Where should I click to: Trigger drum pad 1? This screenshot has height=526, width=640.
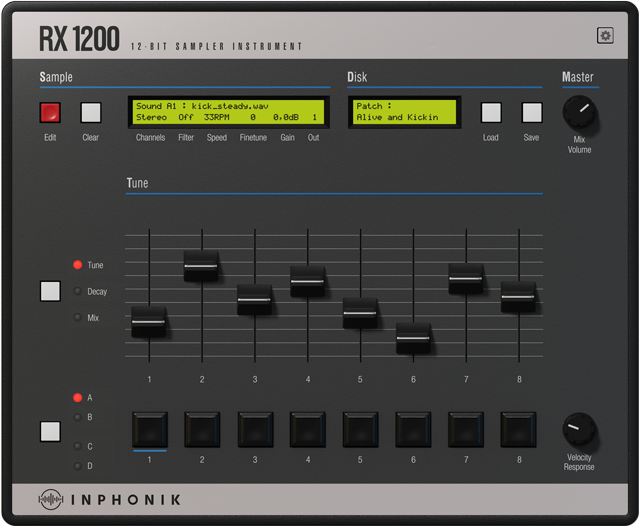click(x=150, y=429)
